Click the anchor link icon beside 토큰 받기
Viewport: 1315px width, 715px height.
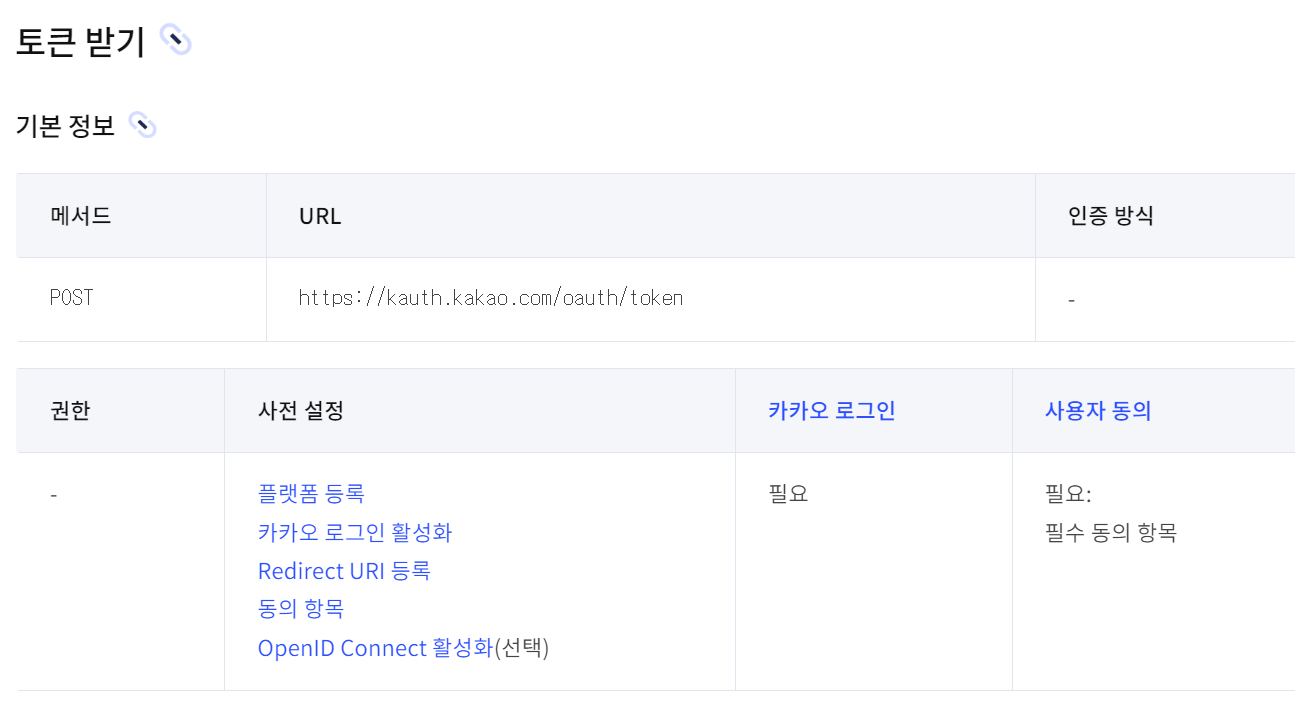pyautogui.click(x=176, y=40)
